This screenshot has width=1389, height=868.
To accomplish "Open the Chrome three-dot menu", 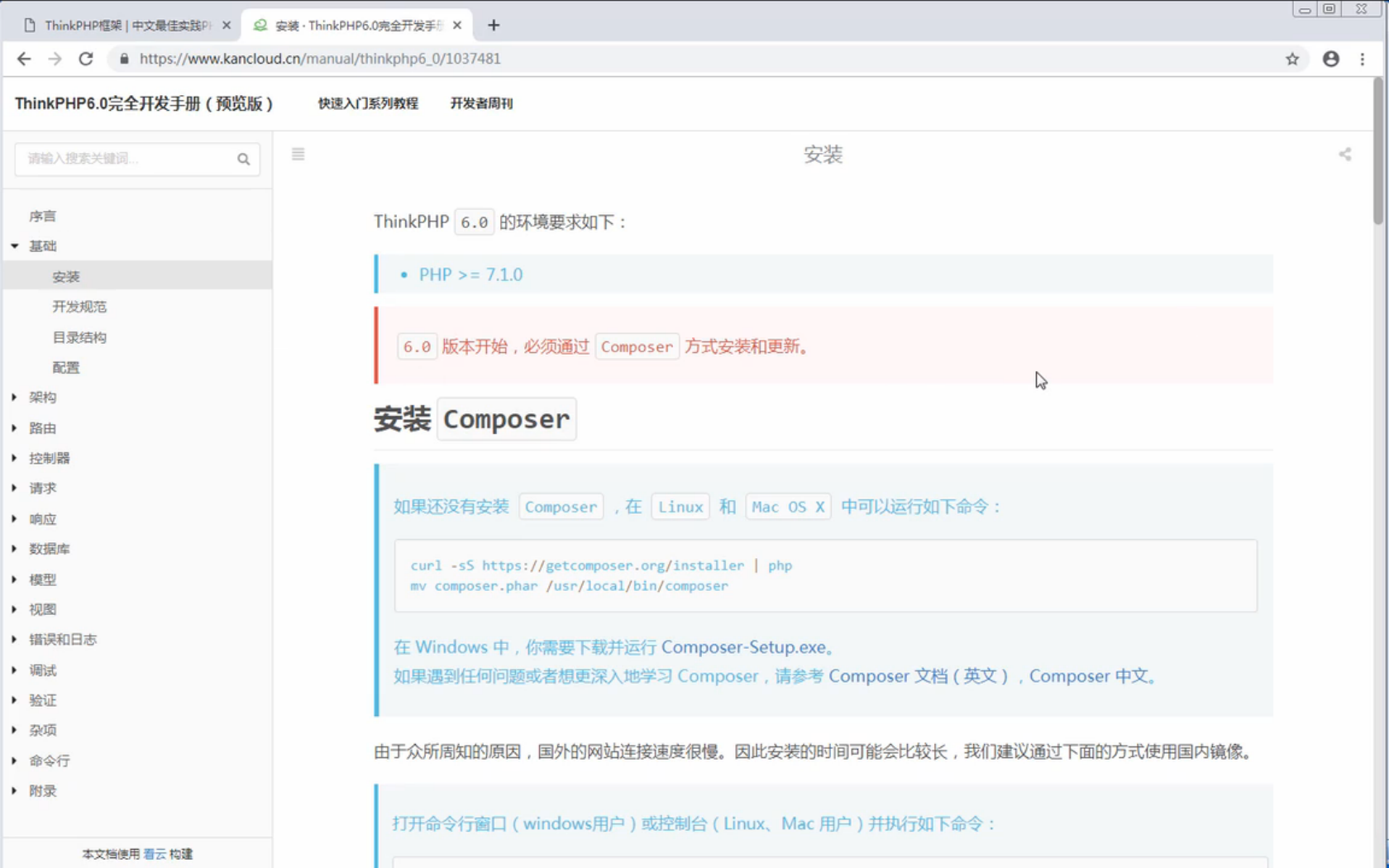I will coord(1363,59).
